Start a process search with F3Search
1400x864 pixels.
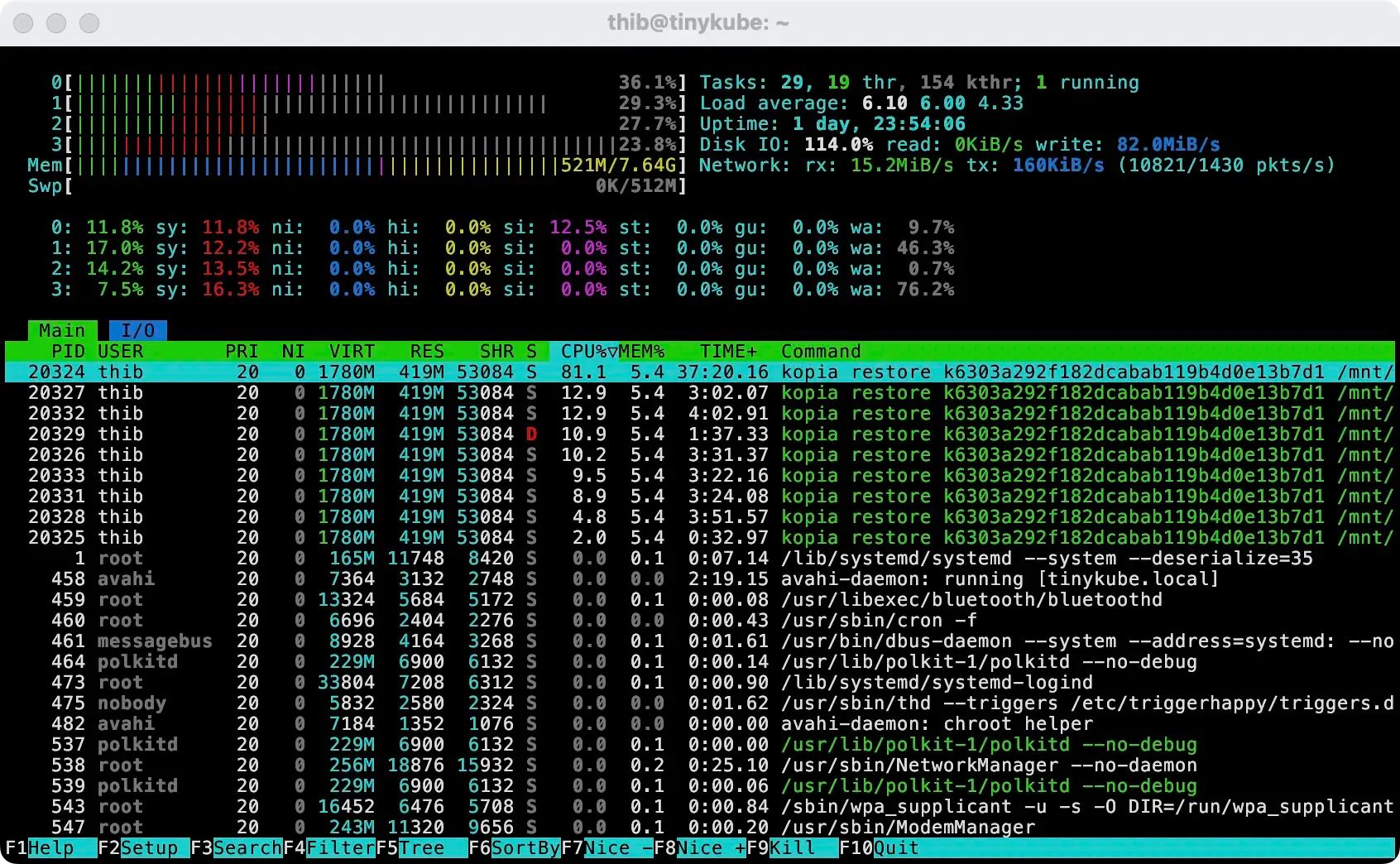tap(236, 847)
